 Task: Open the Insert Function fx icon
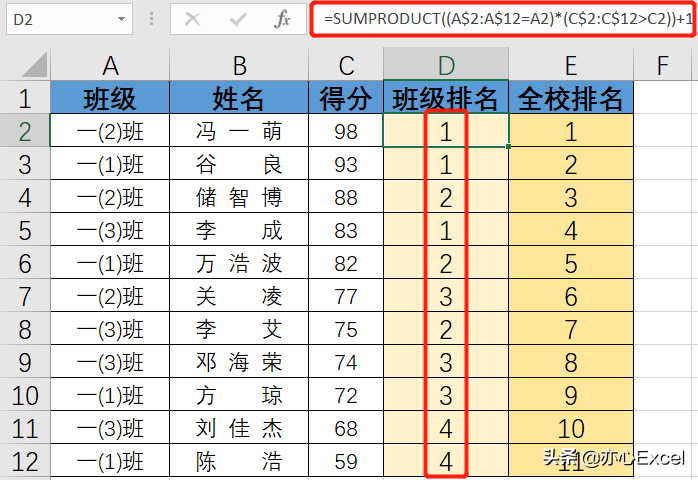[283, 19]
